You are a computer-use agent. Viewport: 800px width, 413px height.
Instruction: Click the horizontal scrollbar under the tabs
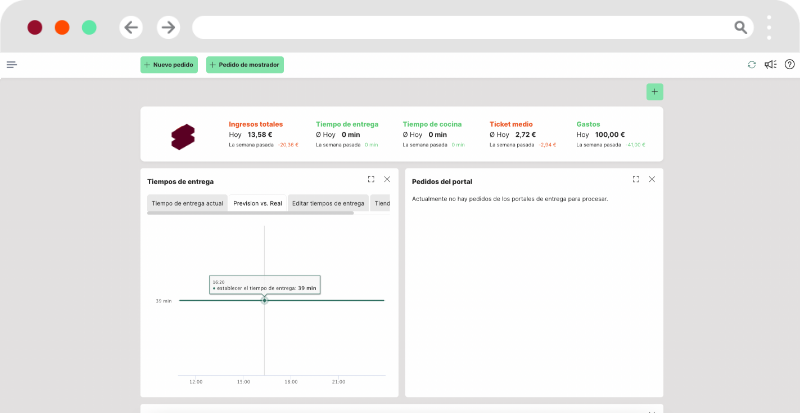(x=250, y=213)
